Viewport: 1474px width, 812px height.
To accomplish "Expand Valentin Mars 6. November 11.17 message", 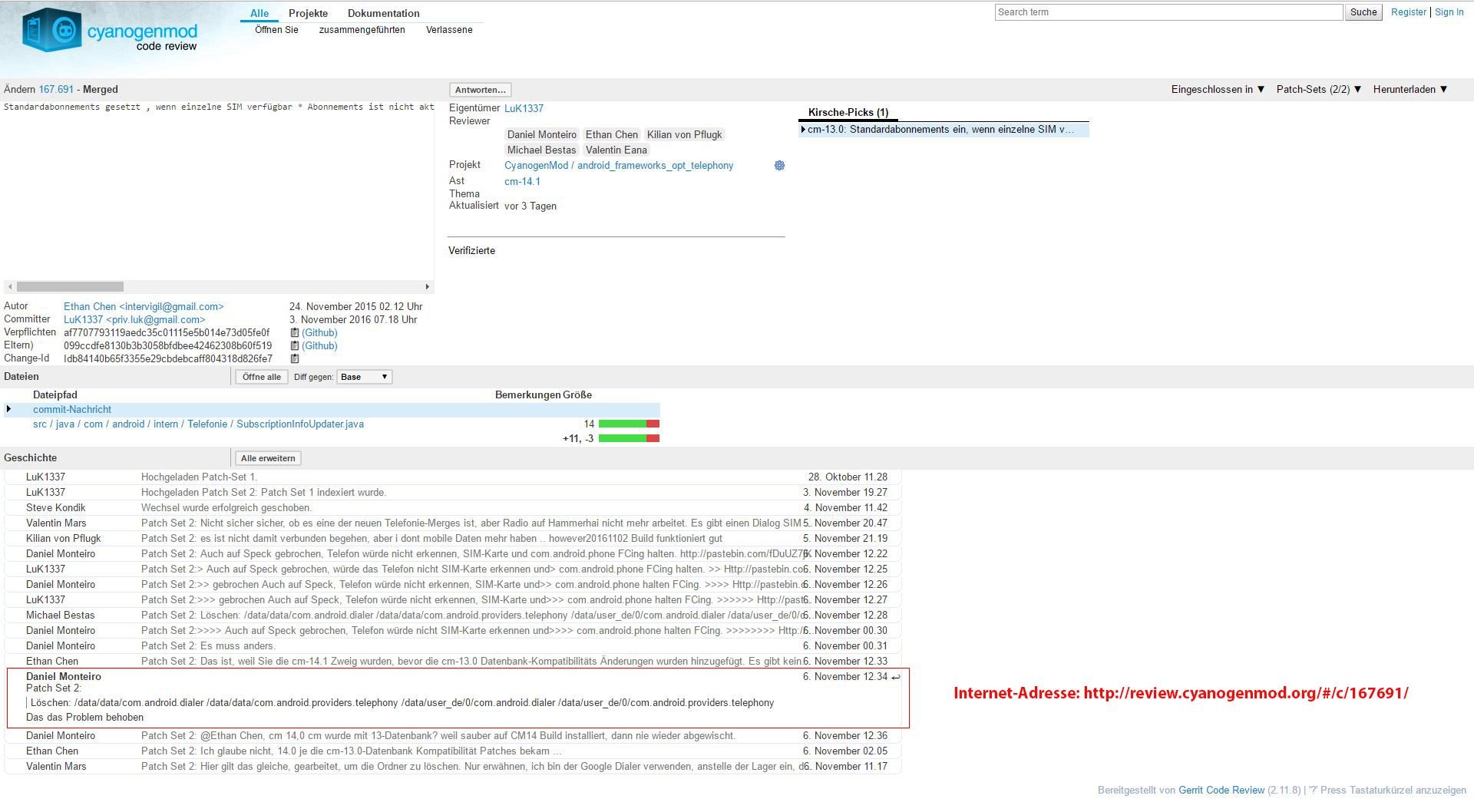I will [x=453, y=767].
